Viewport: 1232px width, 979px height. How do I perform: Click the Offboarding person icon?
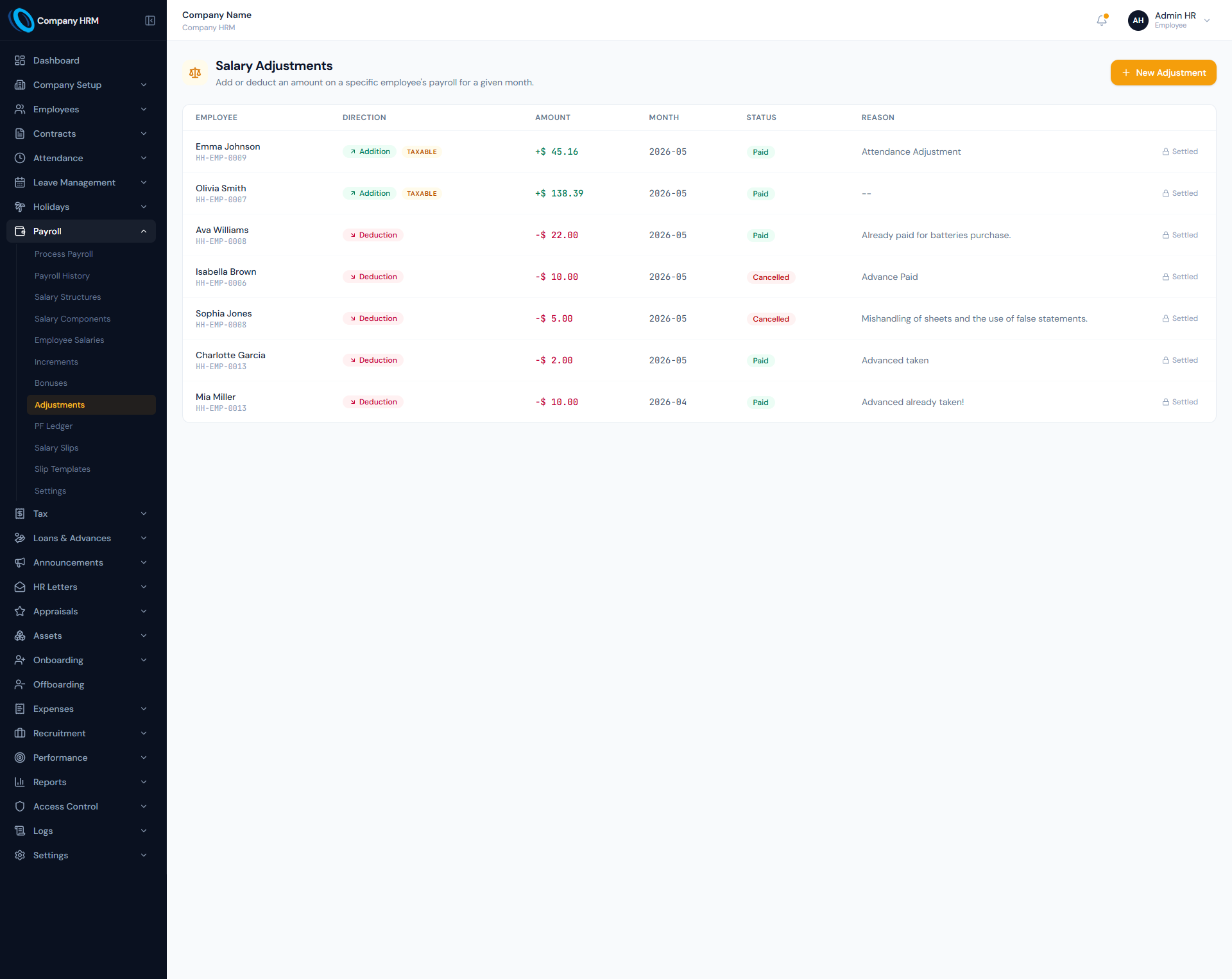(20, 684)
